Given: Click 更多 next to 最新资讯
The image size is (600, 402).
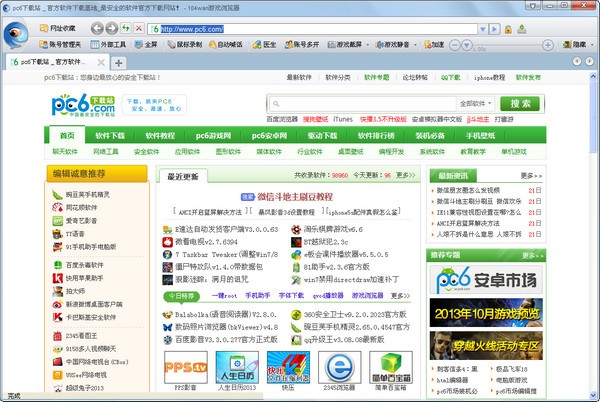Looking at the screenshot, I should click(x=531, y=176).
